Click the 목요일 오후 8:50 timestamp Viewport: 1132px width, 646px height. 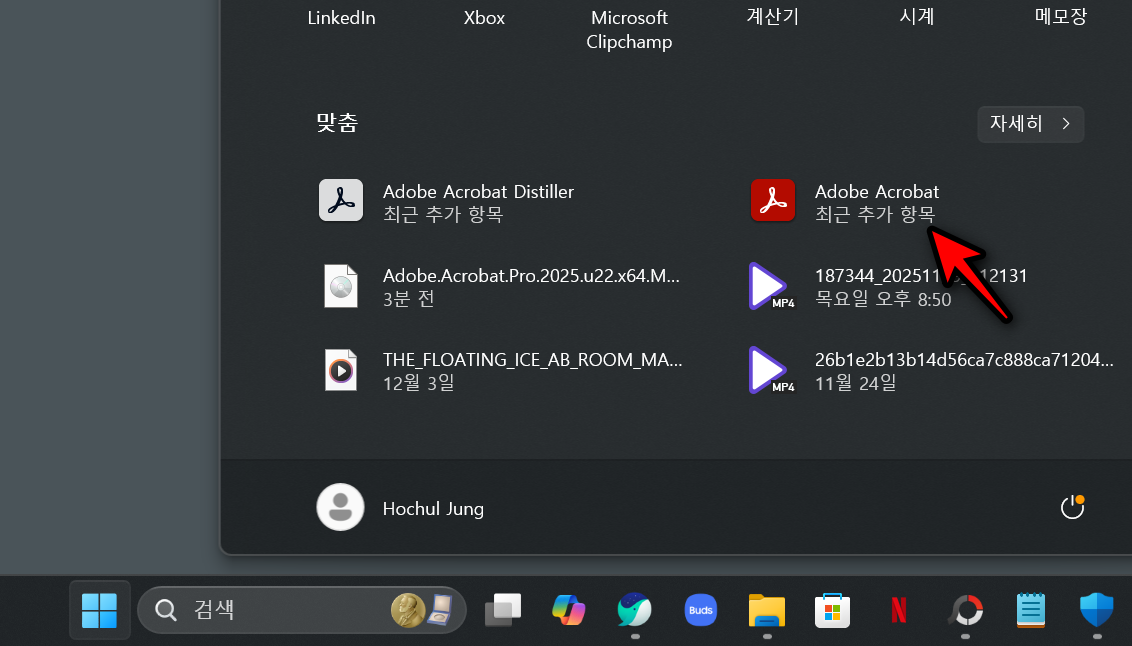883,299
